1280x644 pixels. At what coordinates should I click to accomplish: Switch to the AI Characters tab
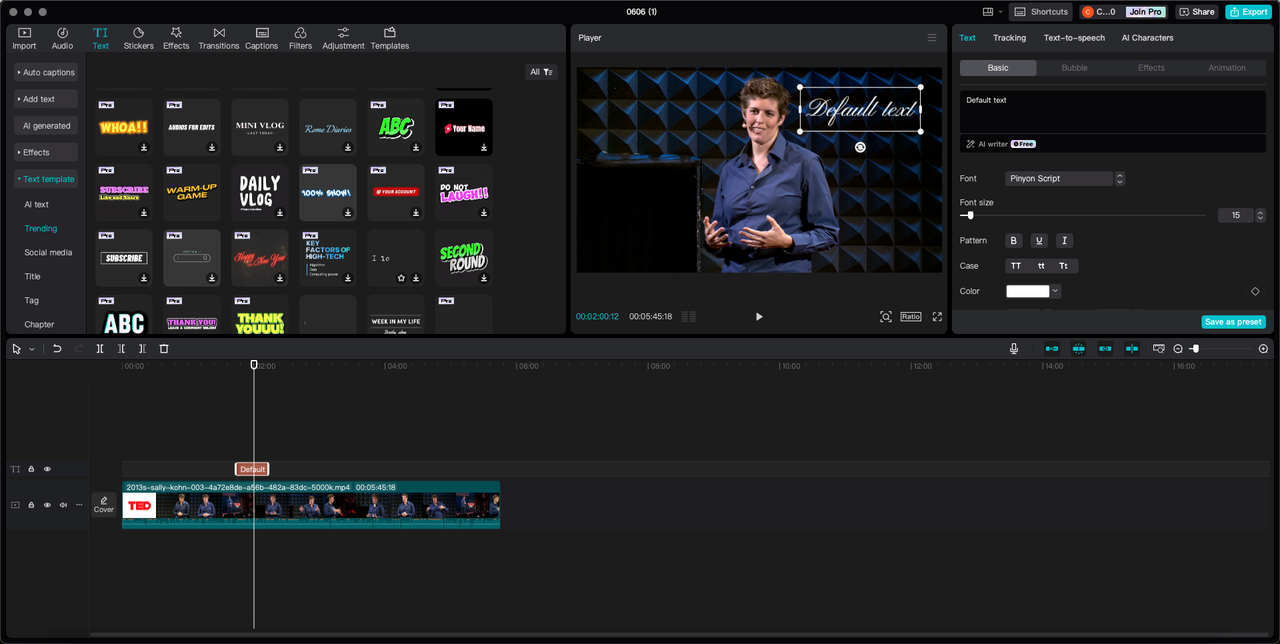coord(1147,38)
